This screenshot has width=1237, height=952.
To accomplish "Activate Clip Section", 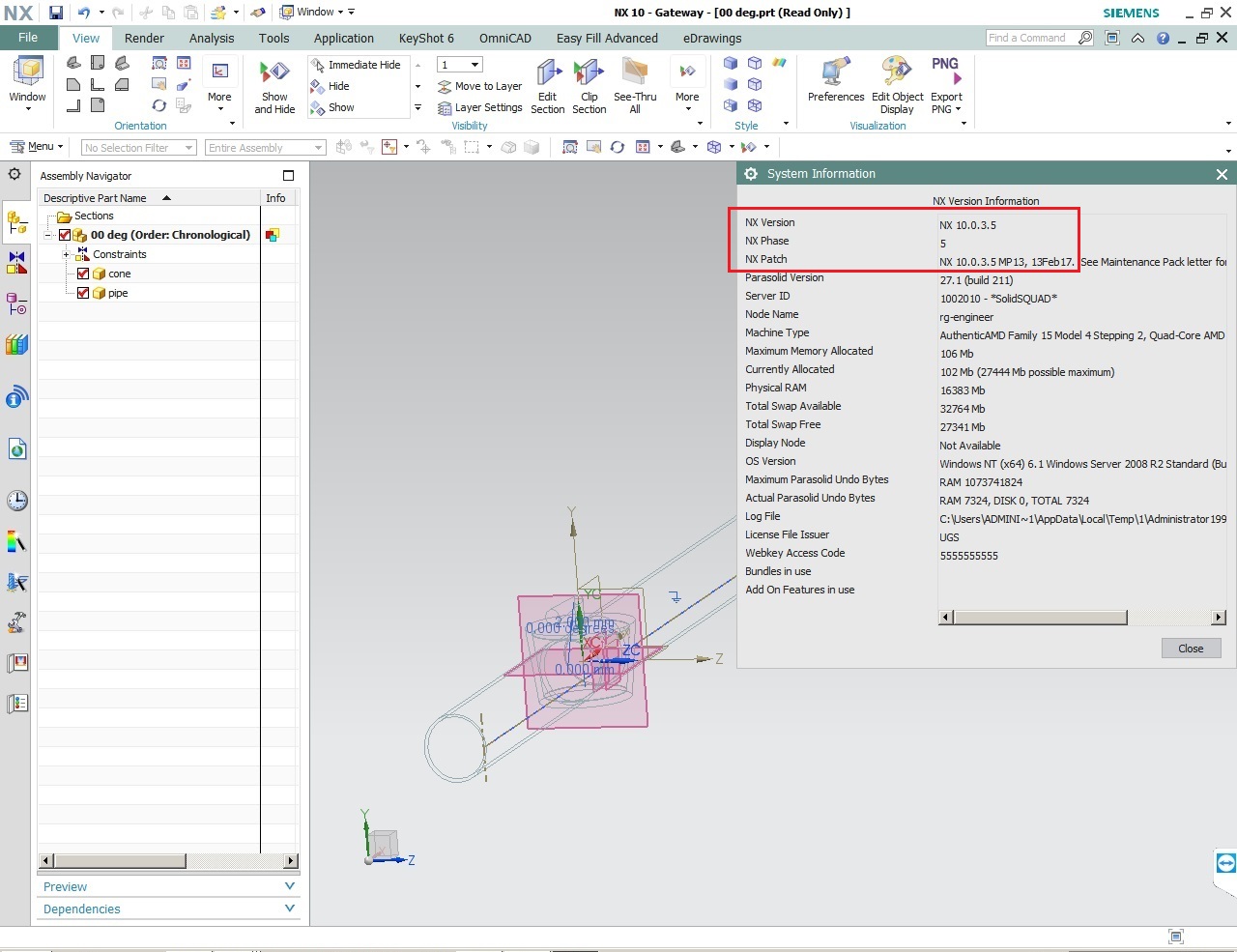I will (x=590, y=86).
